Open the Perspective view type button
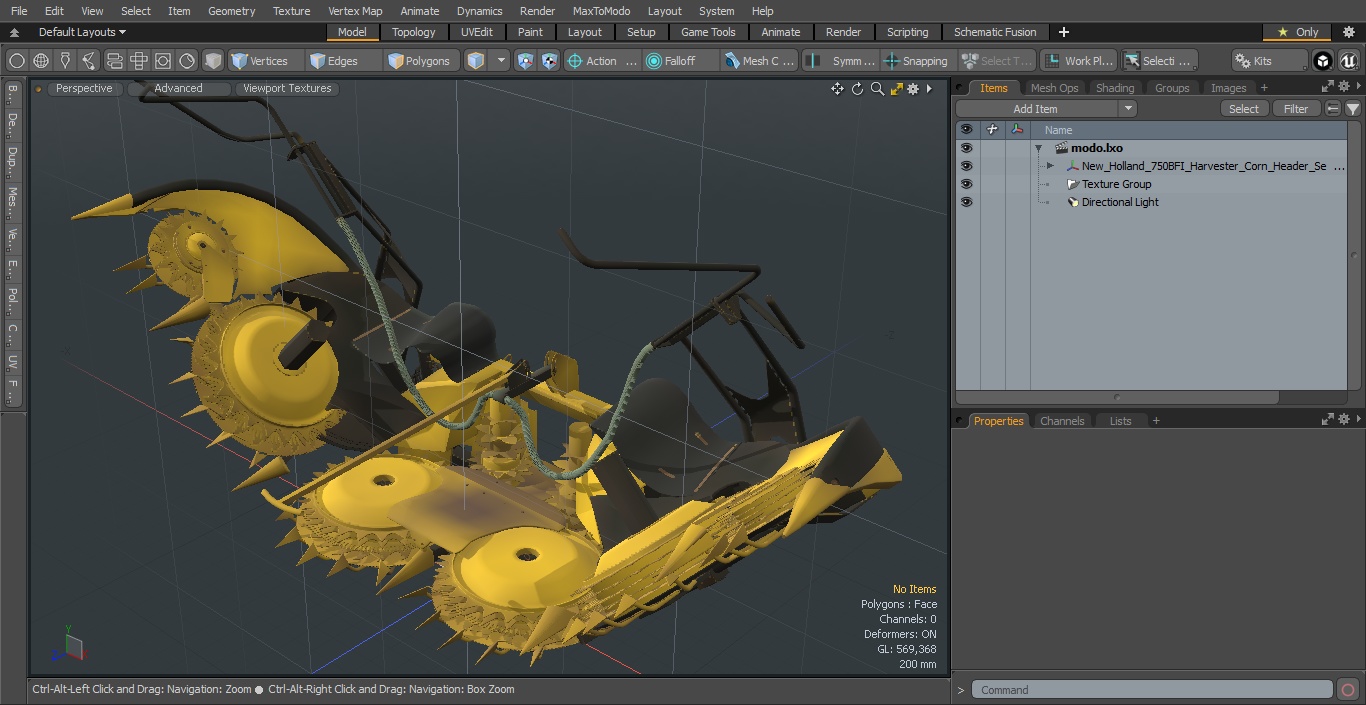The width and height of the screenshot is (1366, 705). pos(84,88)
